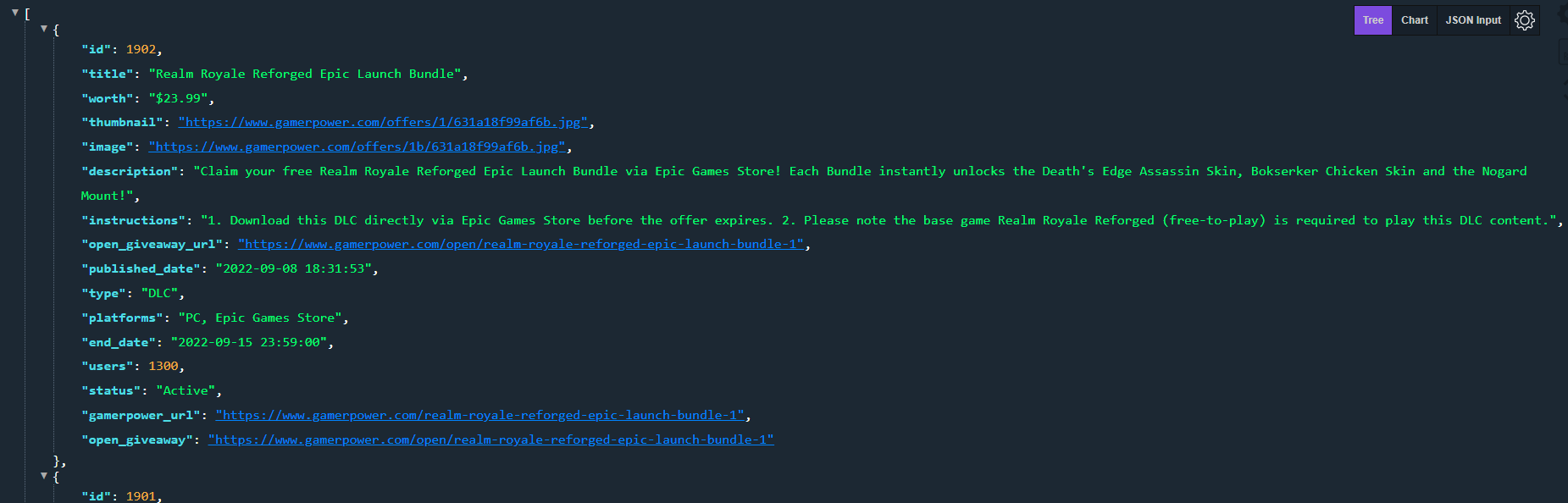Open the full-size image URL link

[x=356, y=146]
